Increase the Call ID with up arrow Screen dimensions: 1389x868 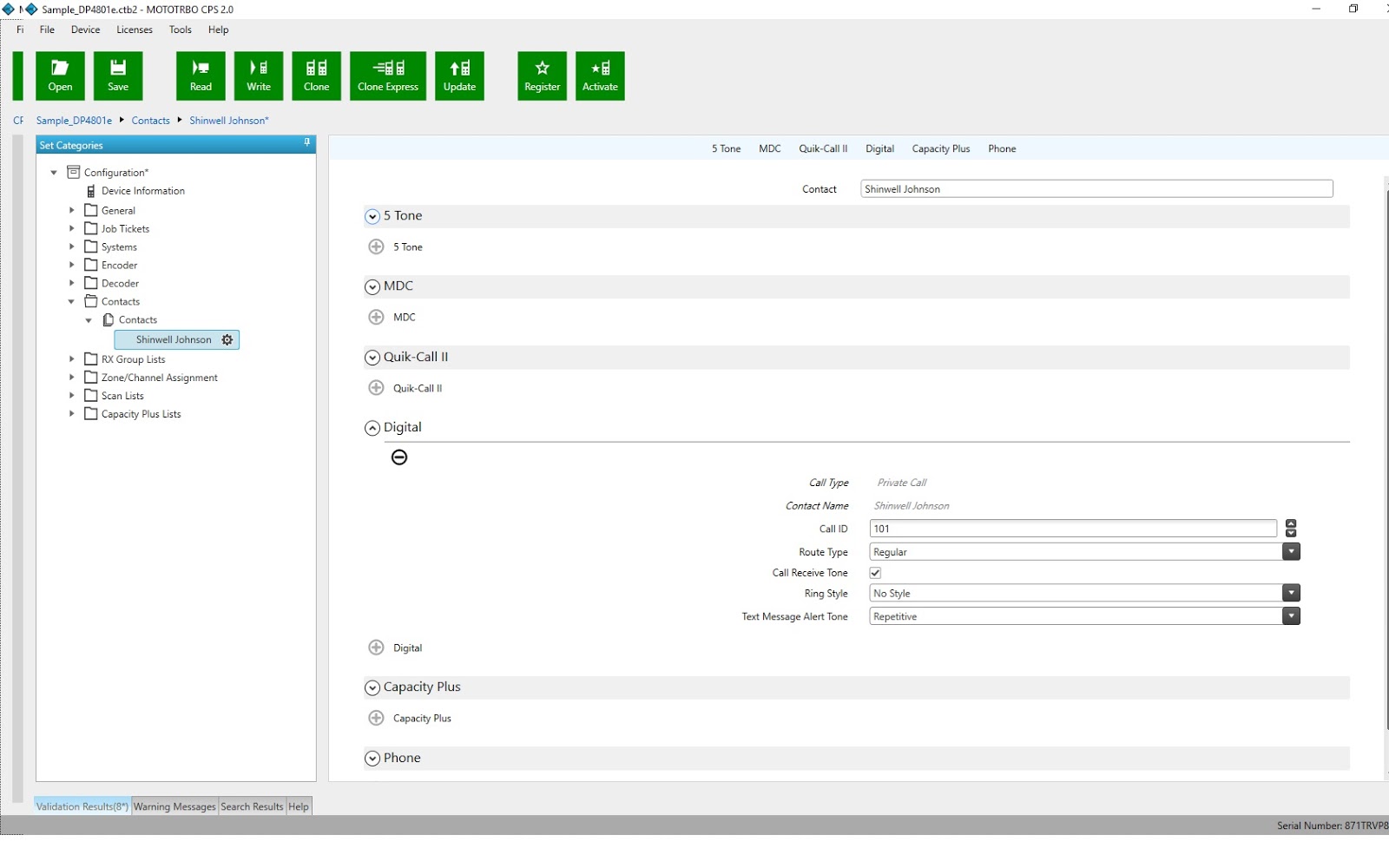pyautogui.click(x=1291, y=524)
